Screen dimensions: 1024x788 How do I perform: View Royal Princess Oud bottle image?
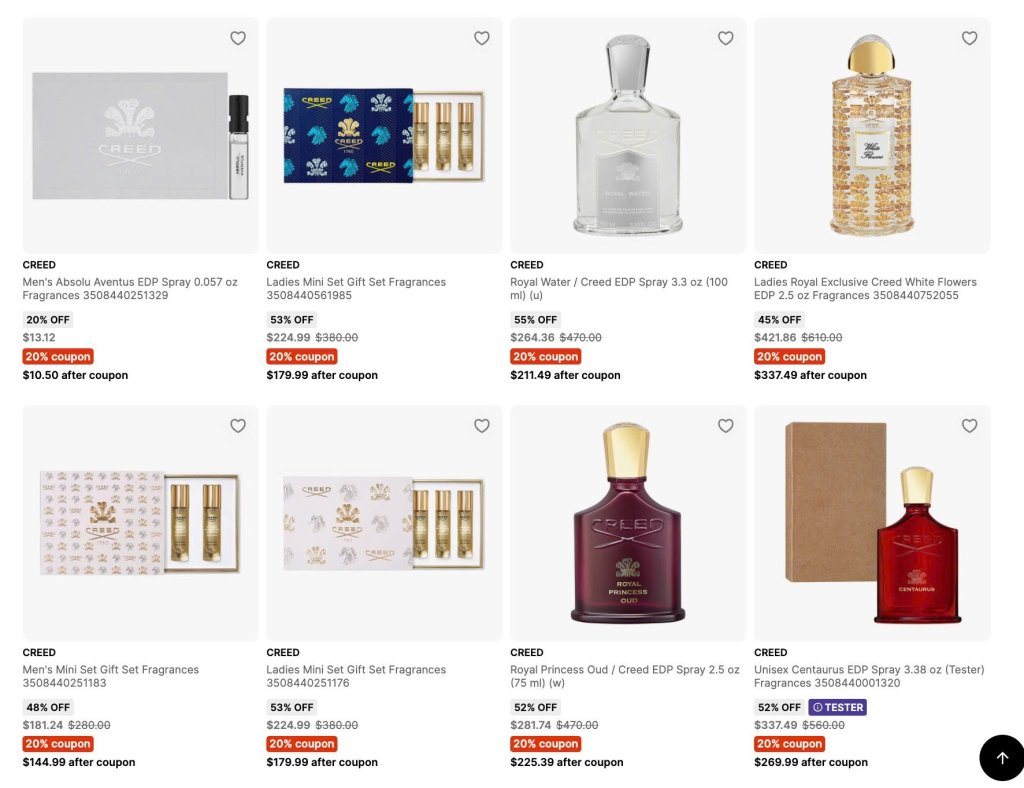tap(628, 522)
